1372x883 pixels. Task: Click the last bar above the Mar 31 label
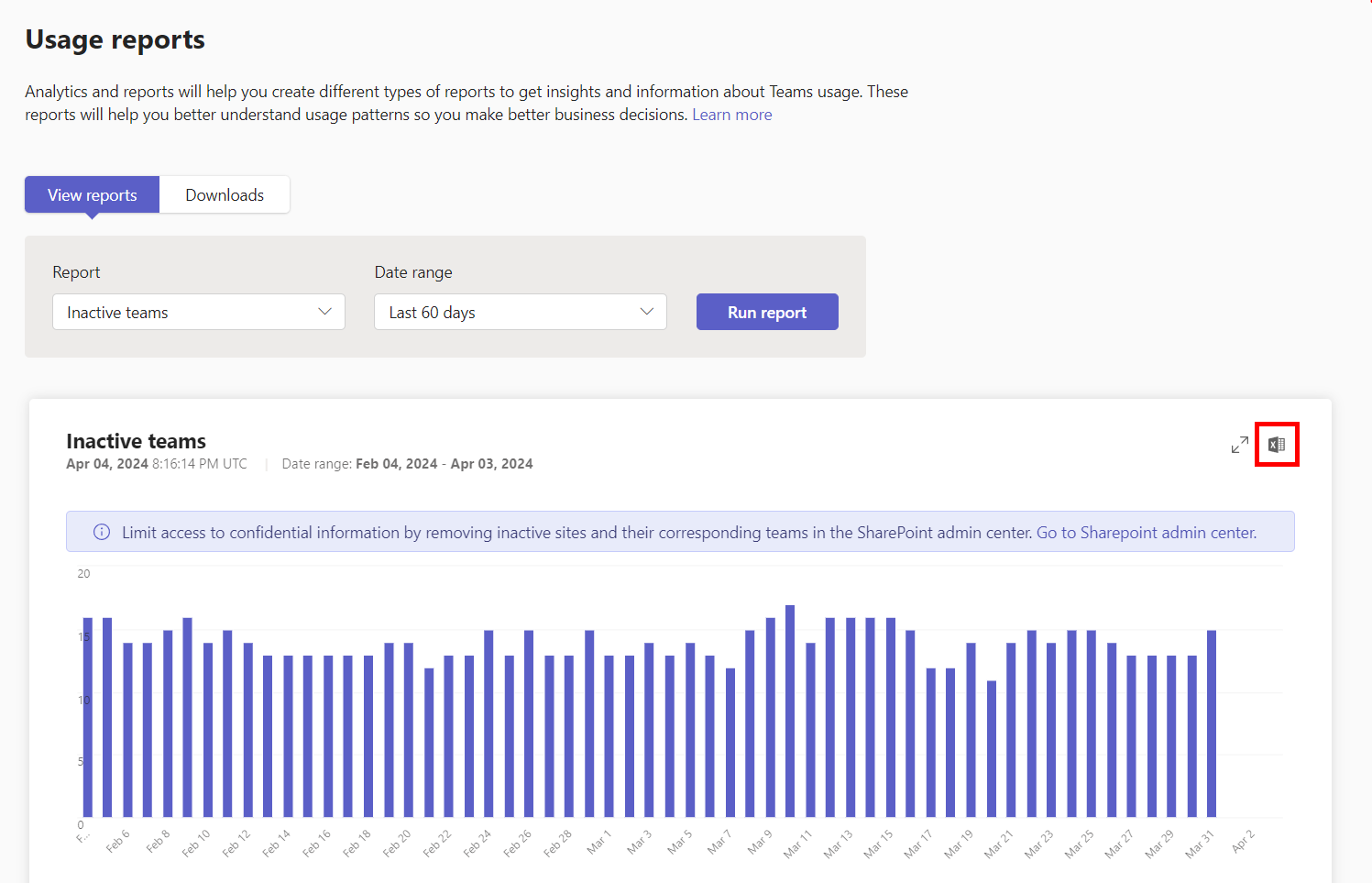tap(1212, 723)
